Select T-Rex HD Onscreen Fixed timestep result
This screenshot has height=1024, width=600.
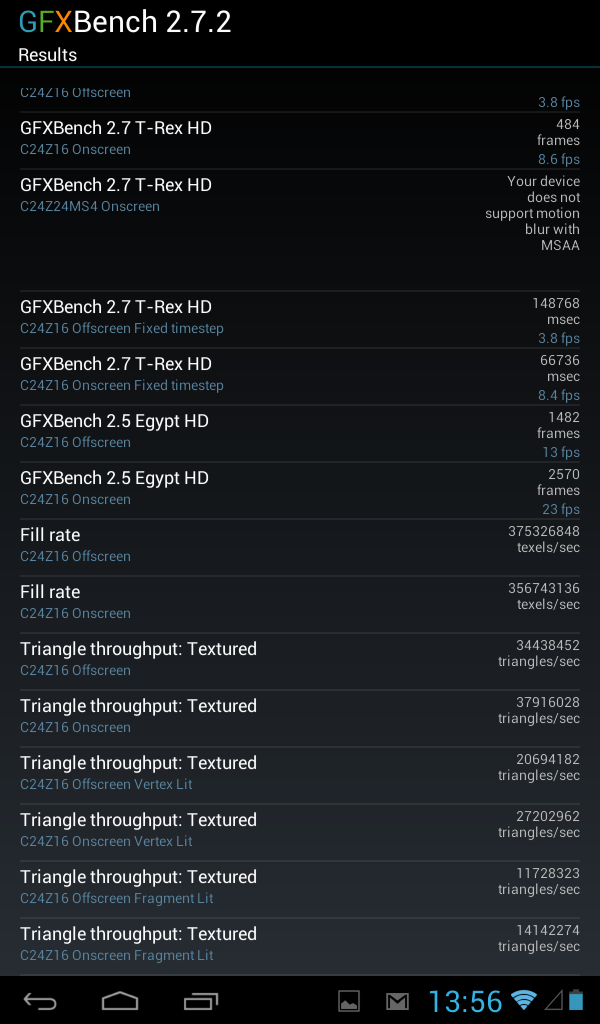click(300, 377)
